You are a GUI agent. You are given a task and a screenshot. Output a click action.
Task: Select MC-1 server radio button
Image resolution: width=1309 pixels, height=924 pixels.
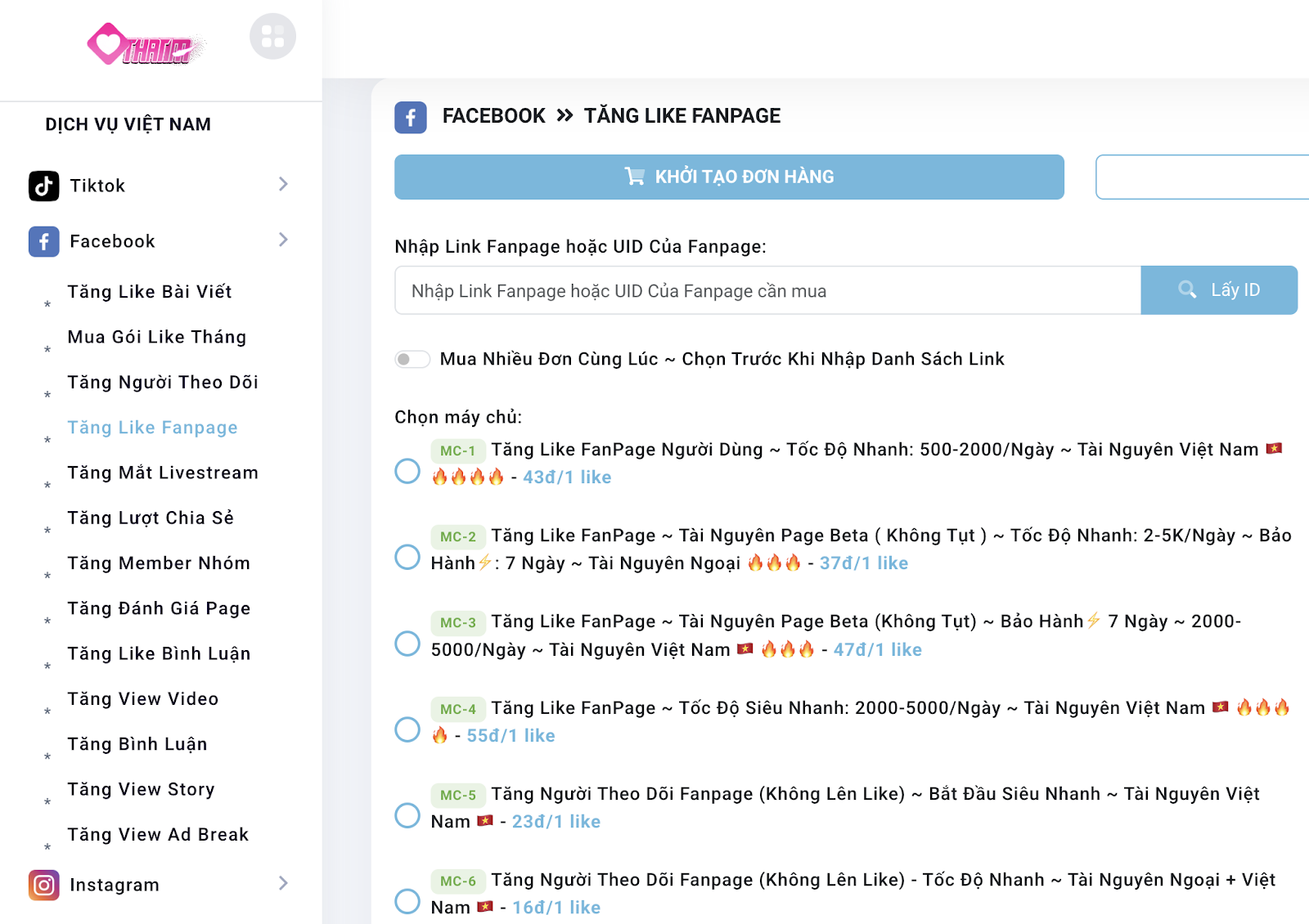407,471
